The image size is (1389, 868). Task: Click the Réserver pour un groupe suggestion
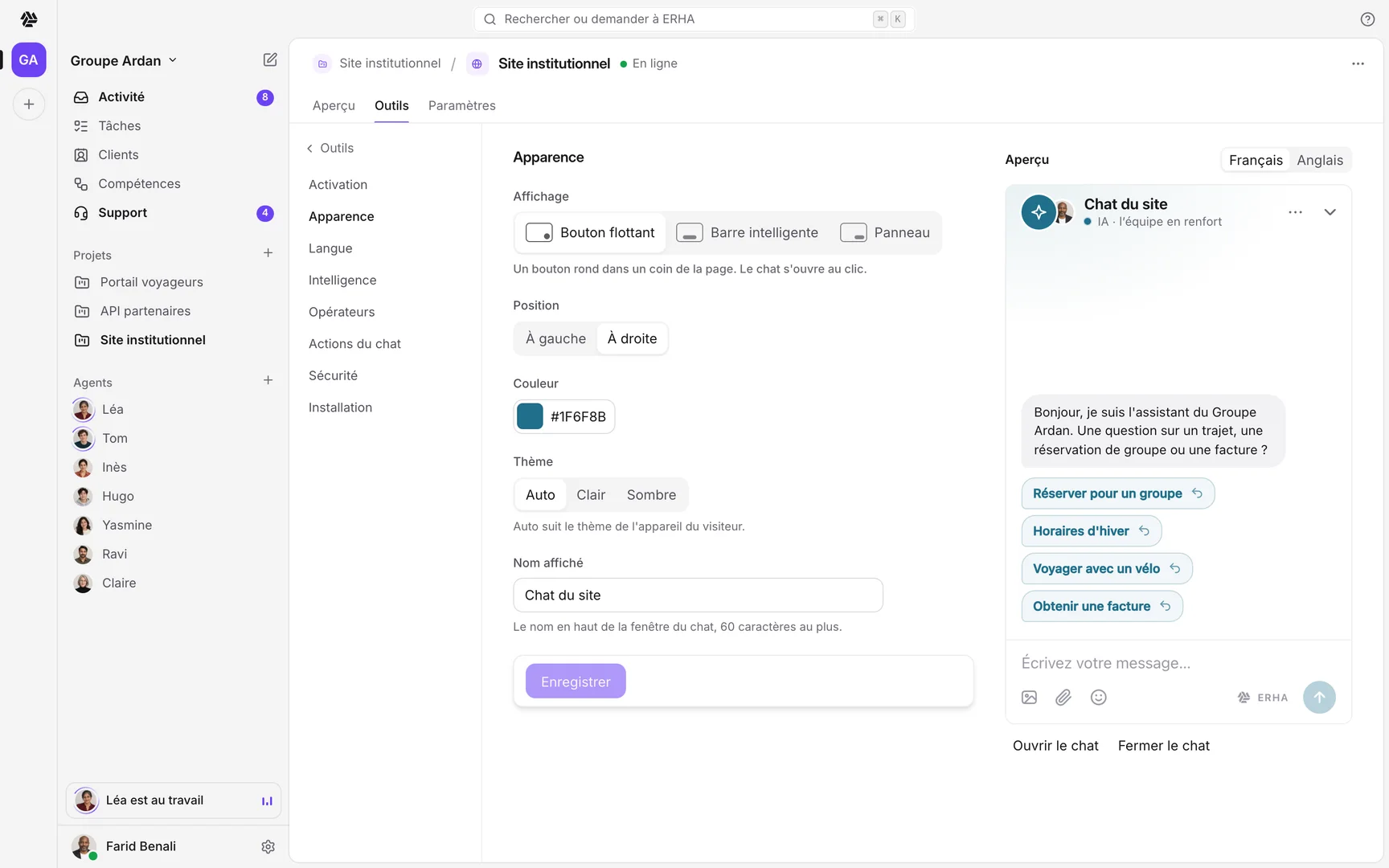point(1118,493)
